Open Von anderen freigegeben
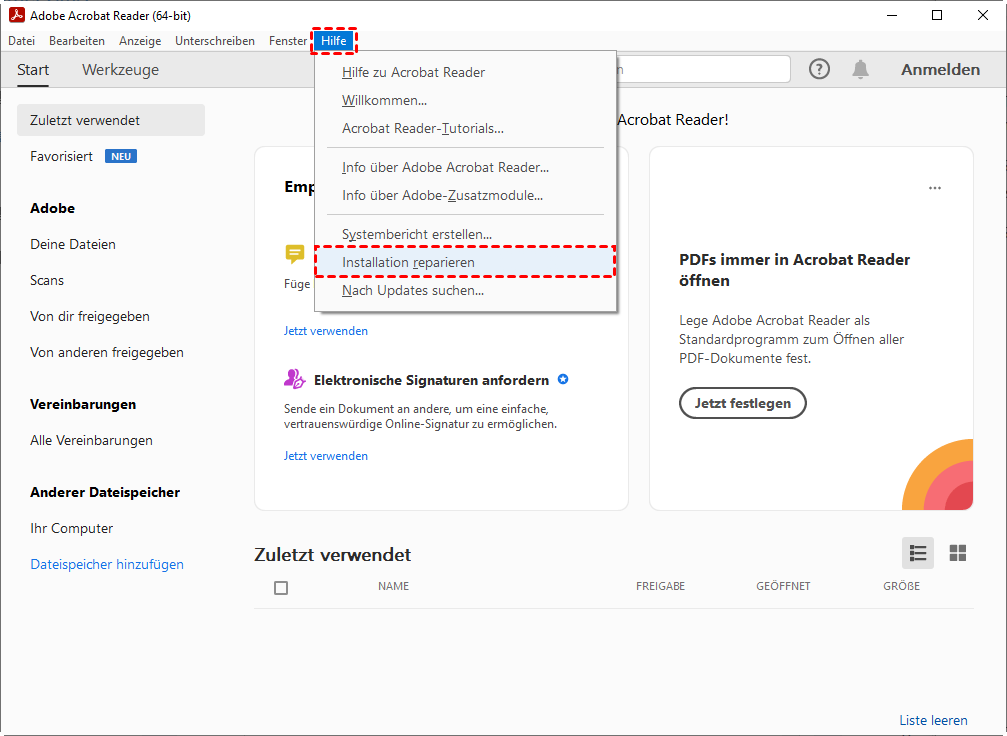 click(x=107, y=352)
